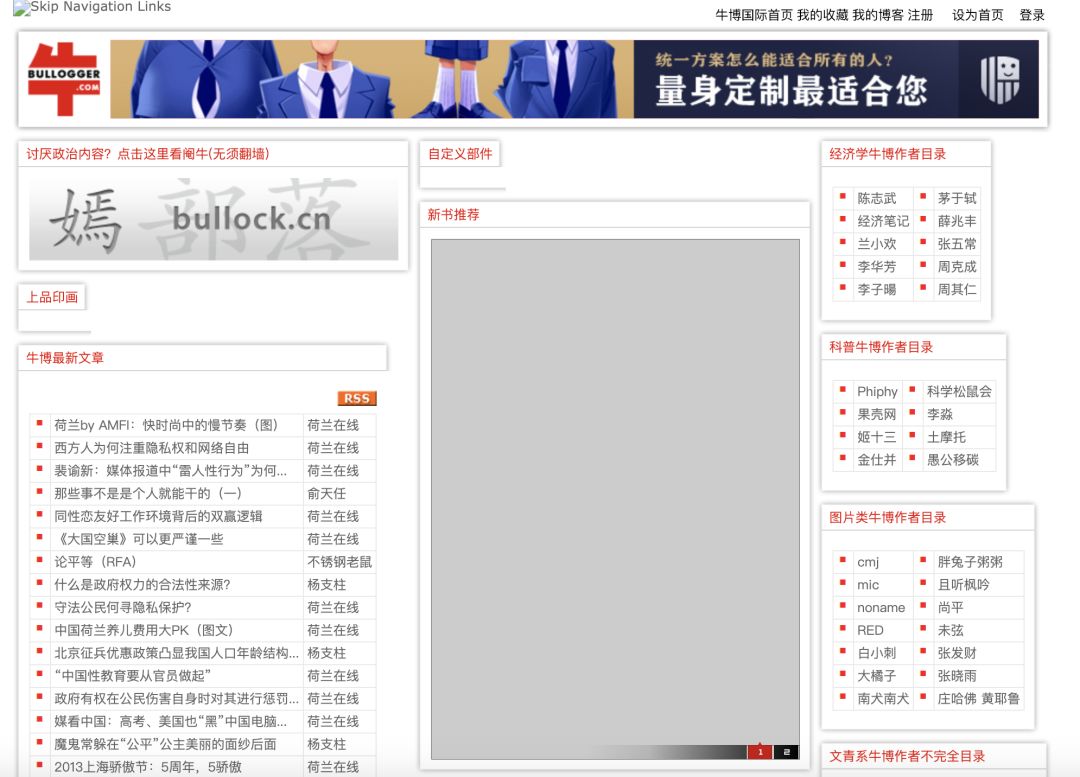The width and height of the screenshot is (1080, 777).
Task: Click the shield face logo in banner
Action: [999, 79]
